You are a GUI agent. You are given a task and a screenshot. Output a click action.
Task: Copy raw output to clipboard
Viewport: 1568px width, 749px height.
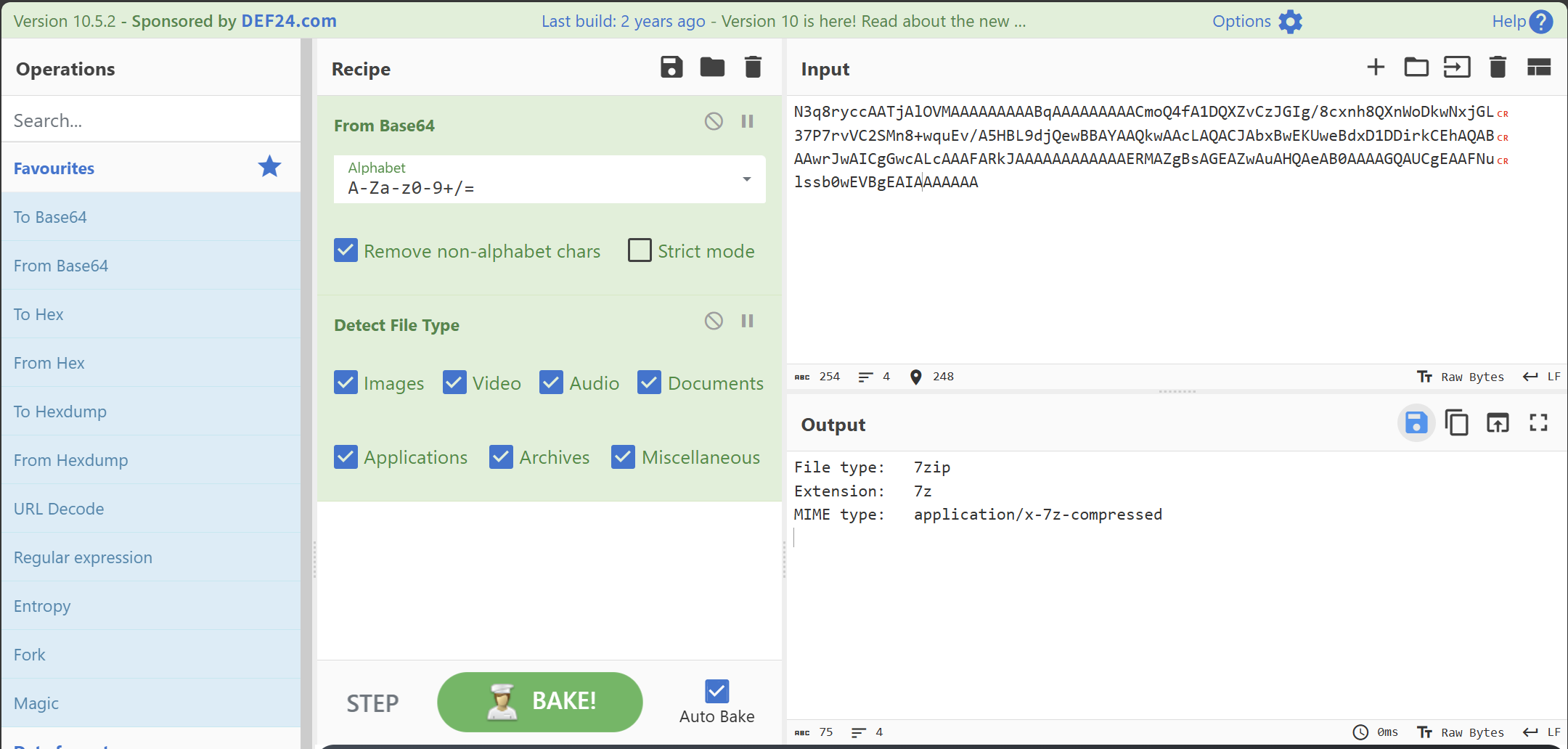tap(1456, 422)
